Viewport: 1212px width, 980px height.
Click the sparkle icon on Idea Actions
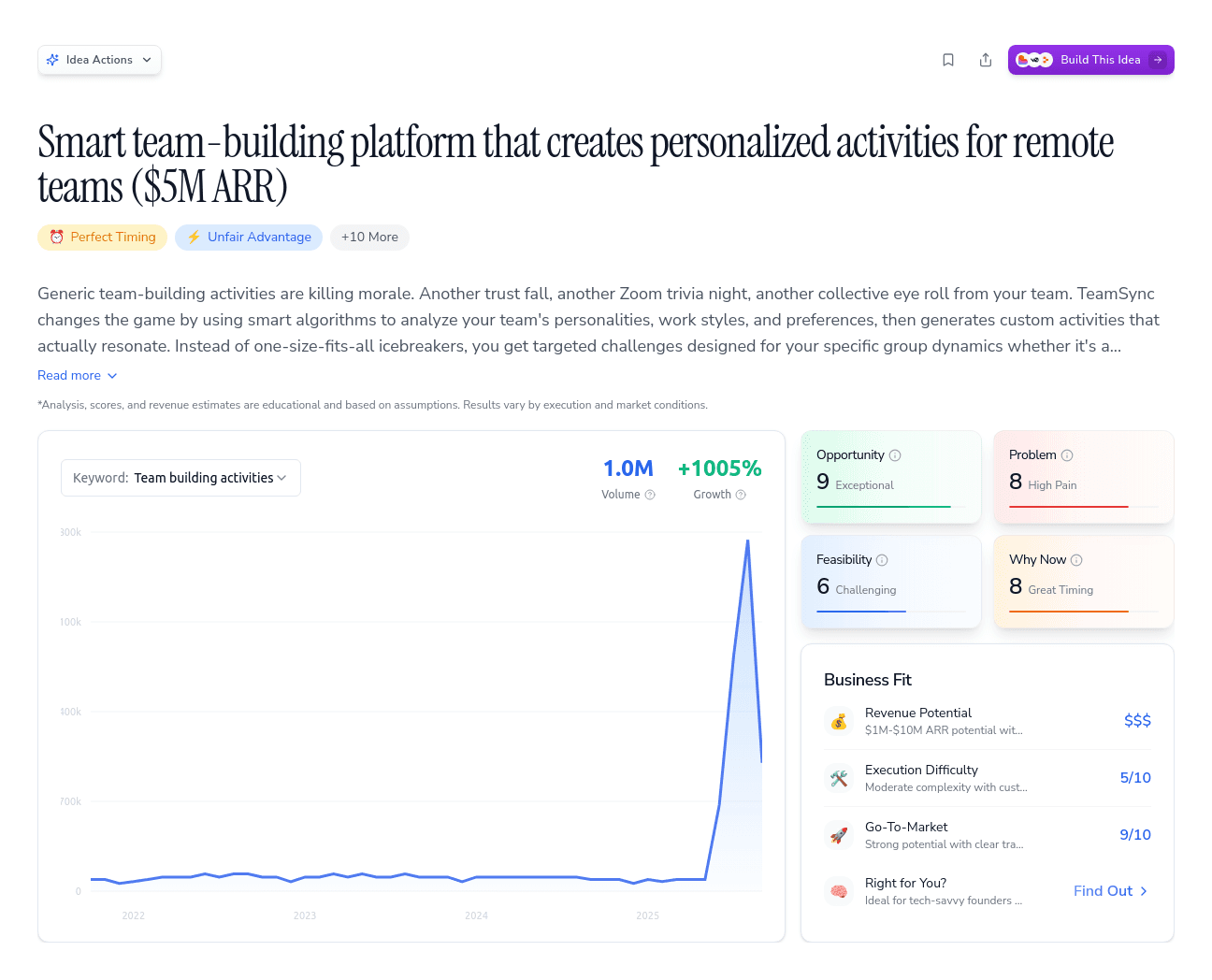click(x=53, y=59)
